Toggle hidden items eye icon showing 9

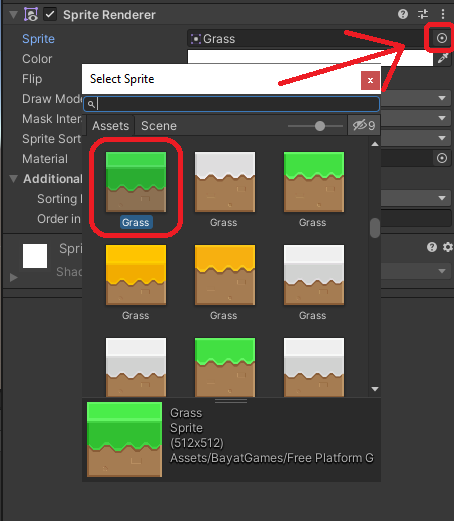click(x=364, y=126)
